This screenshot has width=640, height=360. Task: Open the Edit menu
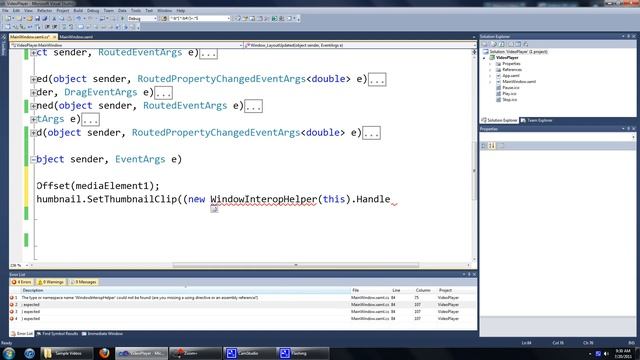[x=16, y=11]
